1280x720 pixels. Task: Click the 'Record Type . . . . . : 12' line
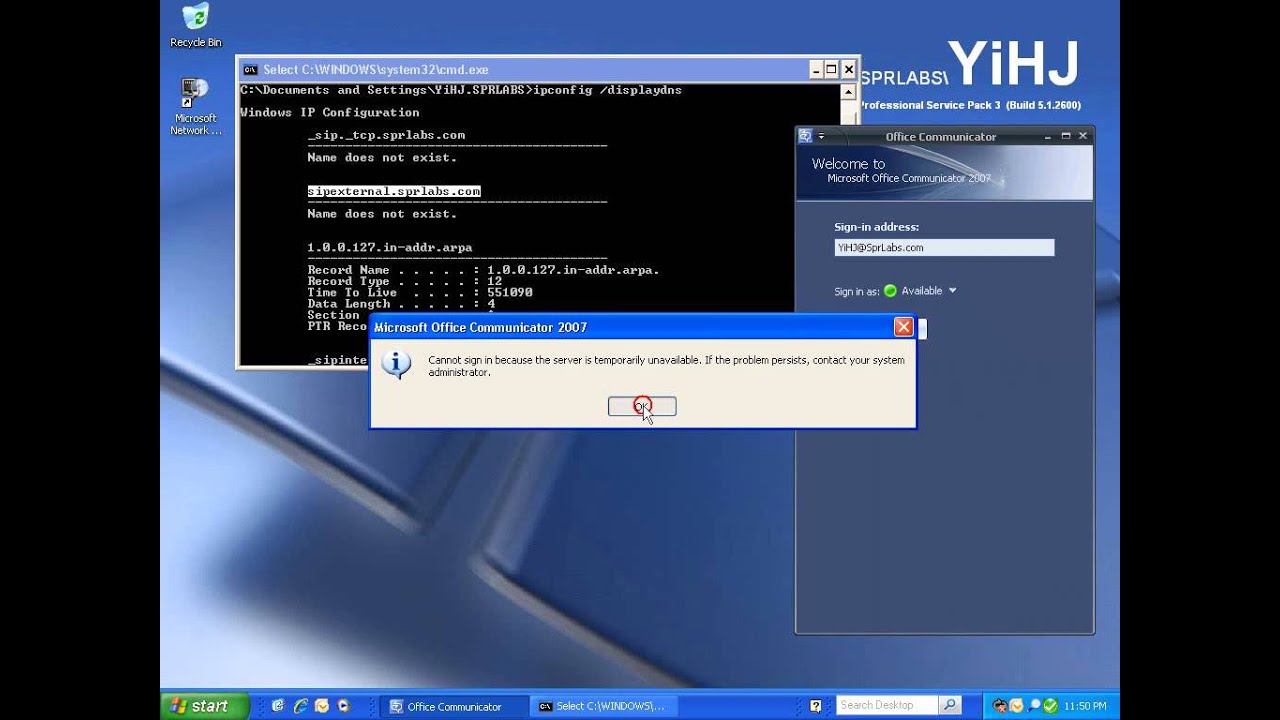coord(405,281)
